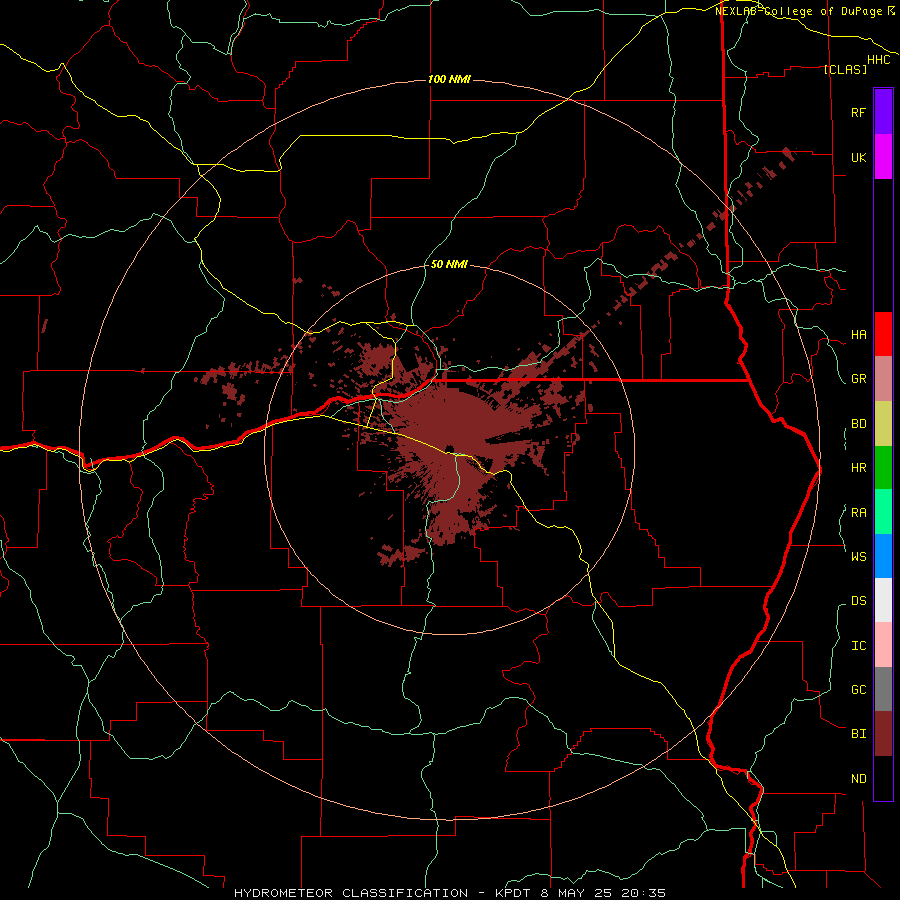Image resolution: width=900 pixels, height=900 pixels.
Task: Click the RF purple legend swatch
Action: (x=883, y=112)
